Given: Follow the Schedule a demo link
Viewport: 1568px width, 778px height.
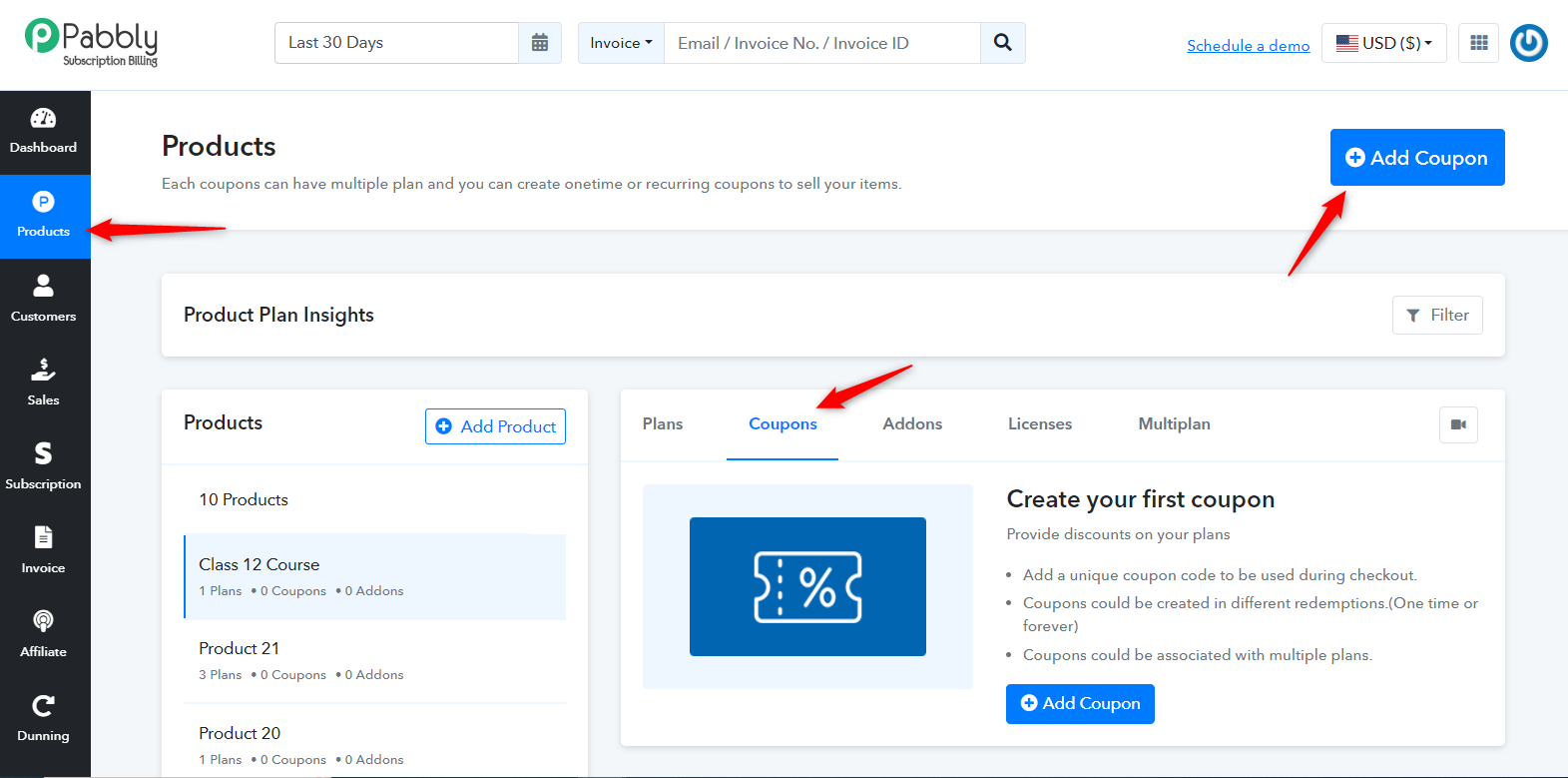Looking at the screenshot, I should (x=1248, y=46).
